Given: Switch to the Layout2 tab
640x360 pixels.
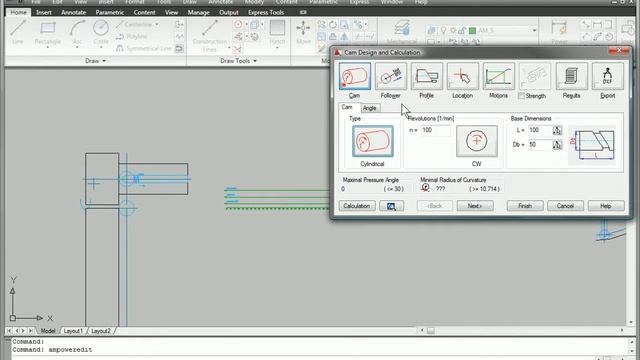Looking at the screenshot, I should click(x=101, y=331).
